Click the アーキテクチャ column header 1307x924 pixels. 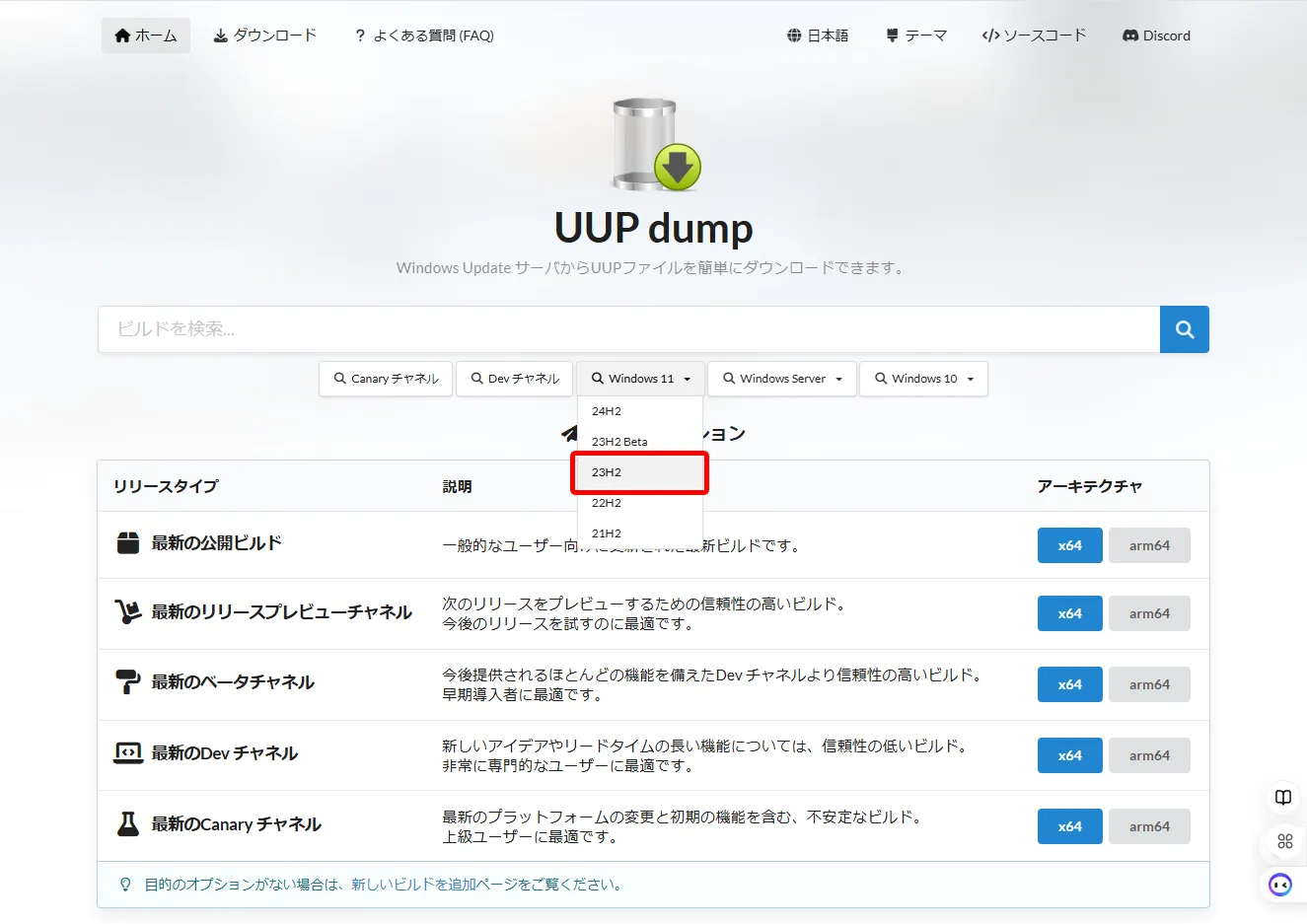coord(1090,486)
